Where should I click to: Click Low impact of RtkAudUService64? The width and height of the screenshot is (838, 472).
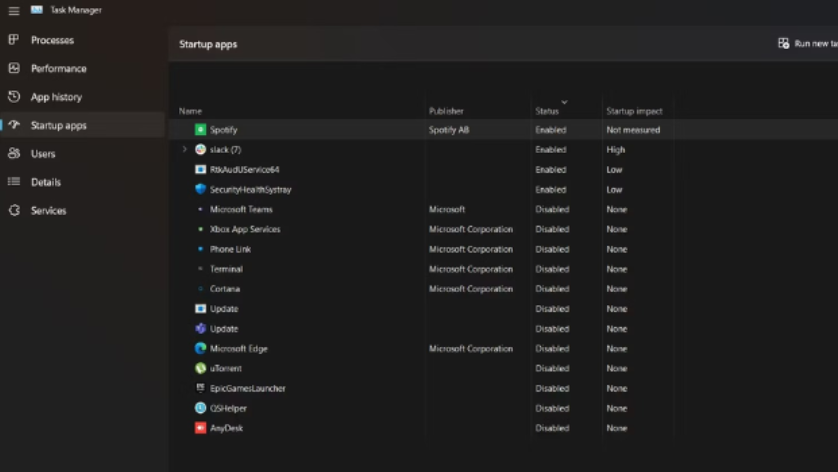(614, 169)
